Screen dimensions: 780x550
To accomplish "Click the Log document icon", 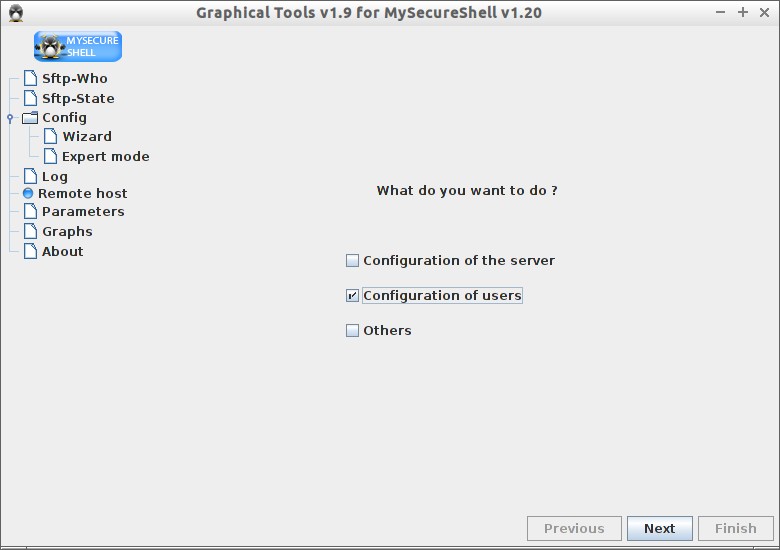I will click(30, 176).
